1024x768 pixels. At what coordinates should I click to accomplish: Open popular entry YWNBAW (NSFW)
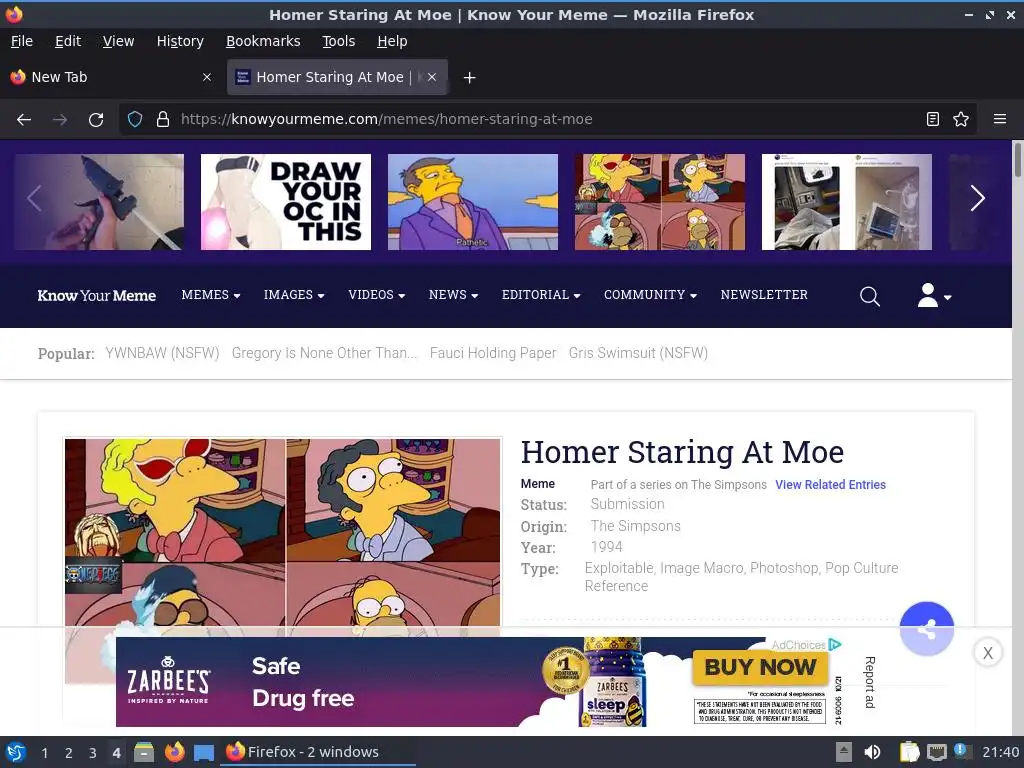click(162, 353)
